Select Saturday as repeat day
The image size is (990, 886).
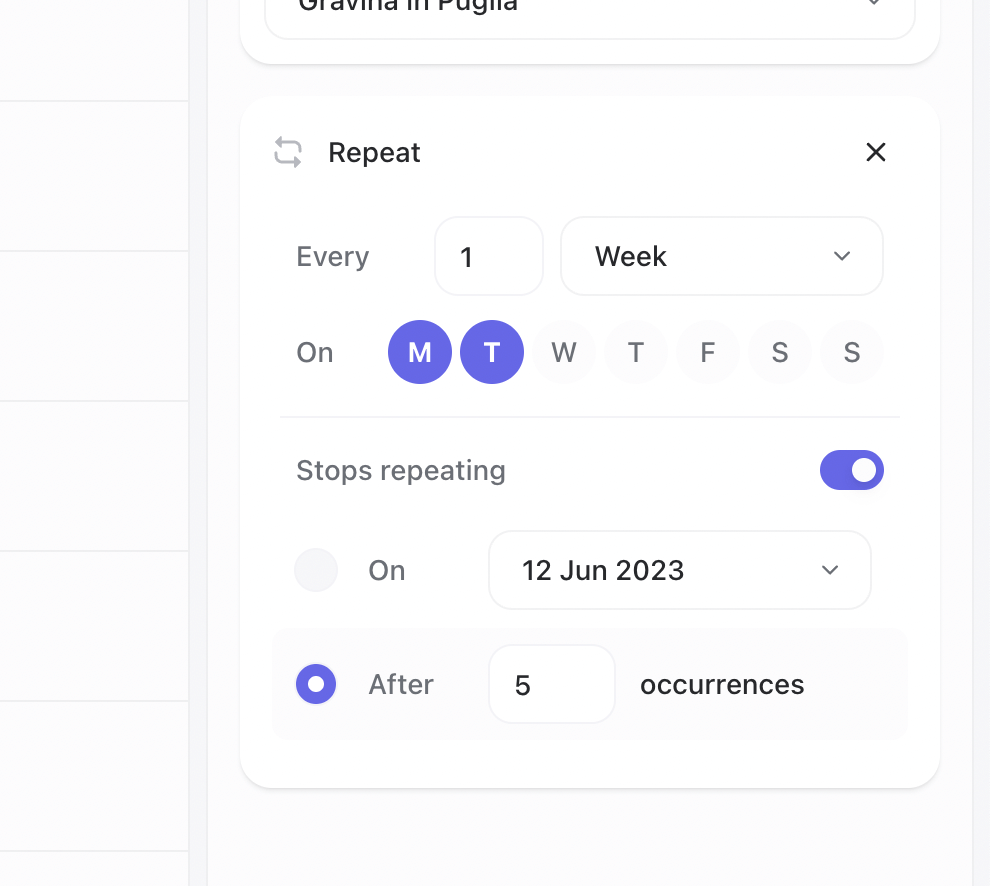click(780, 352)
